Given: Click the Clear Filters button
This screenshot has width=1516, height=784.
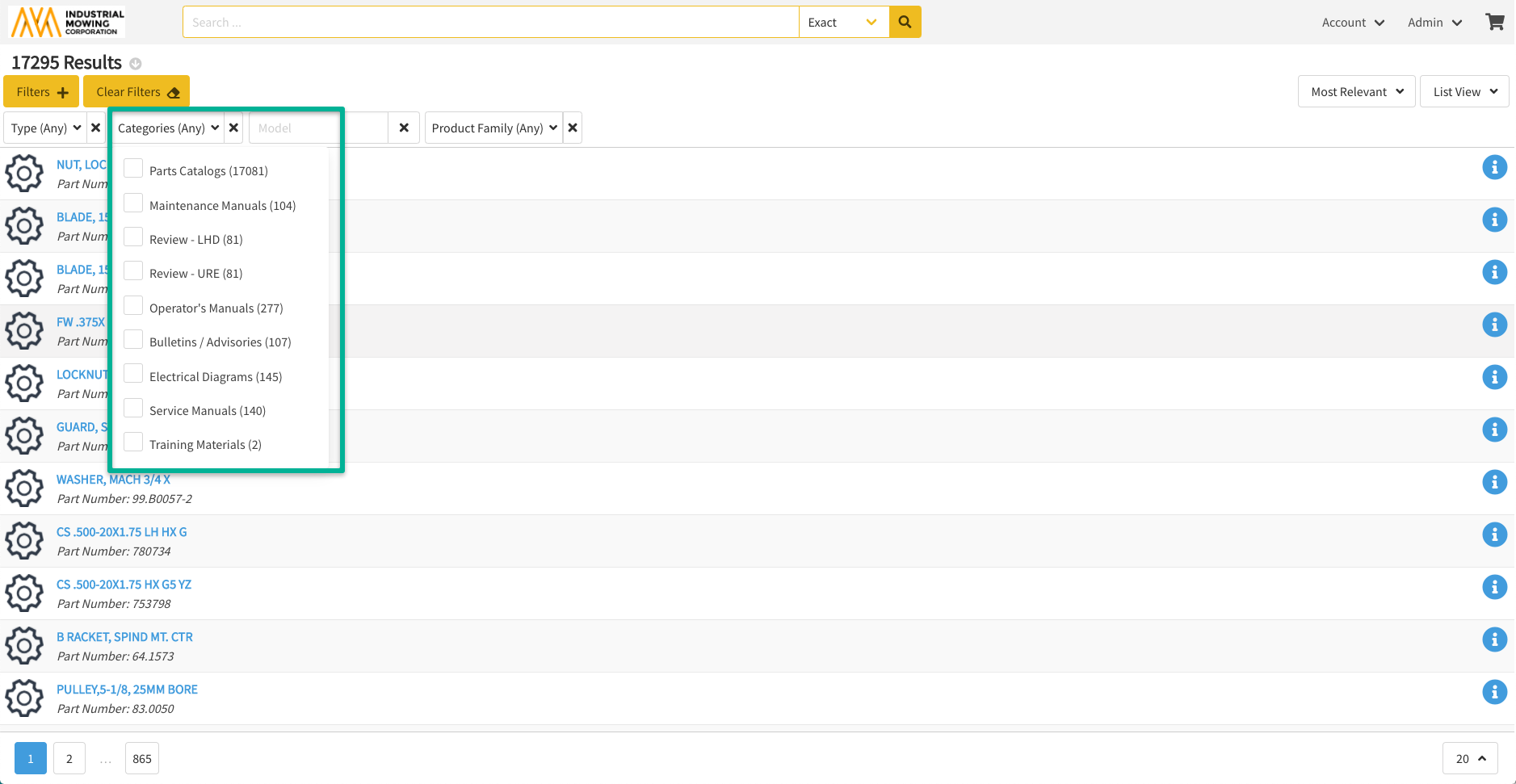Looking at the screenshot, I should pyautogui.click(x=136, y=91).
